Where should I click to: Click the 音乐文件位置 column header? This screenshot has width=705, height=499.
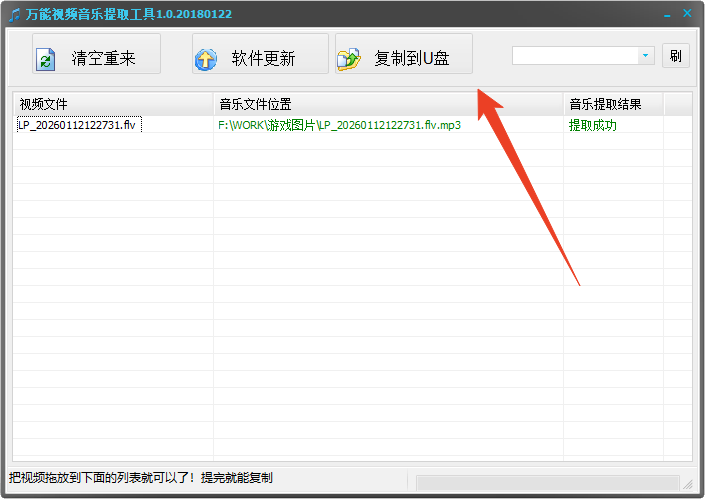coord(387,104)
